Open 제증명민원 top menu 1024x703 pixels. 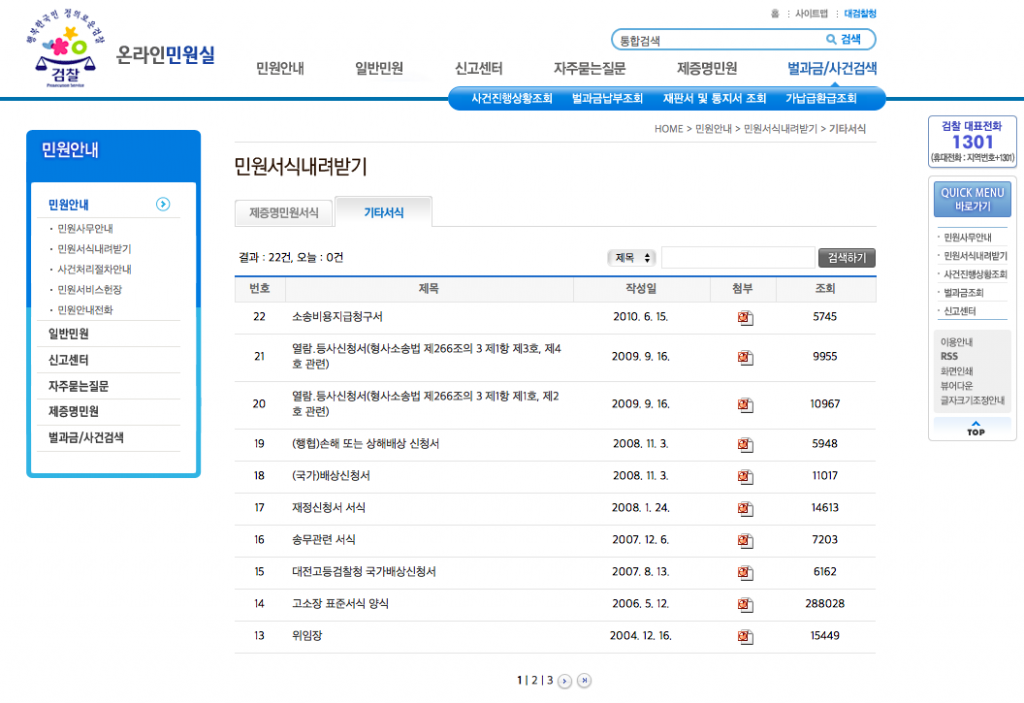click(x=707, y=68)
